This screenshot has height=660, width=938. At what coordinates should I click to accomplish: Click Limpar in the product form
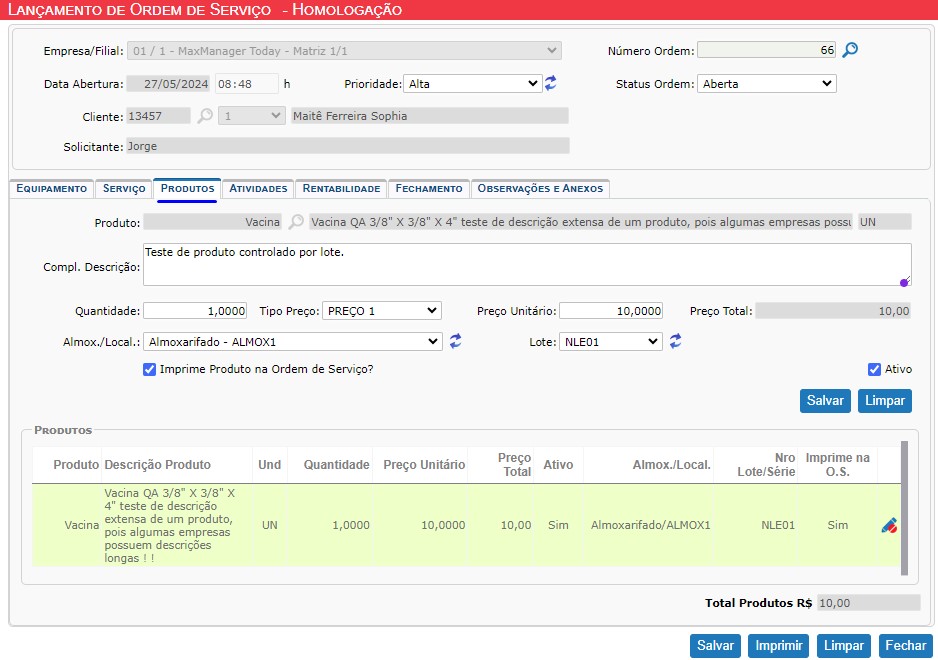(x=885, y=400)
